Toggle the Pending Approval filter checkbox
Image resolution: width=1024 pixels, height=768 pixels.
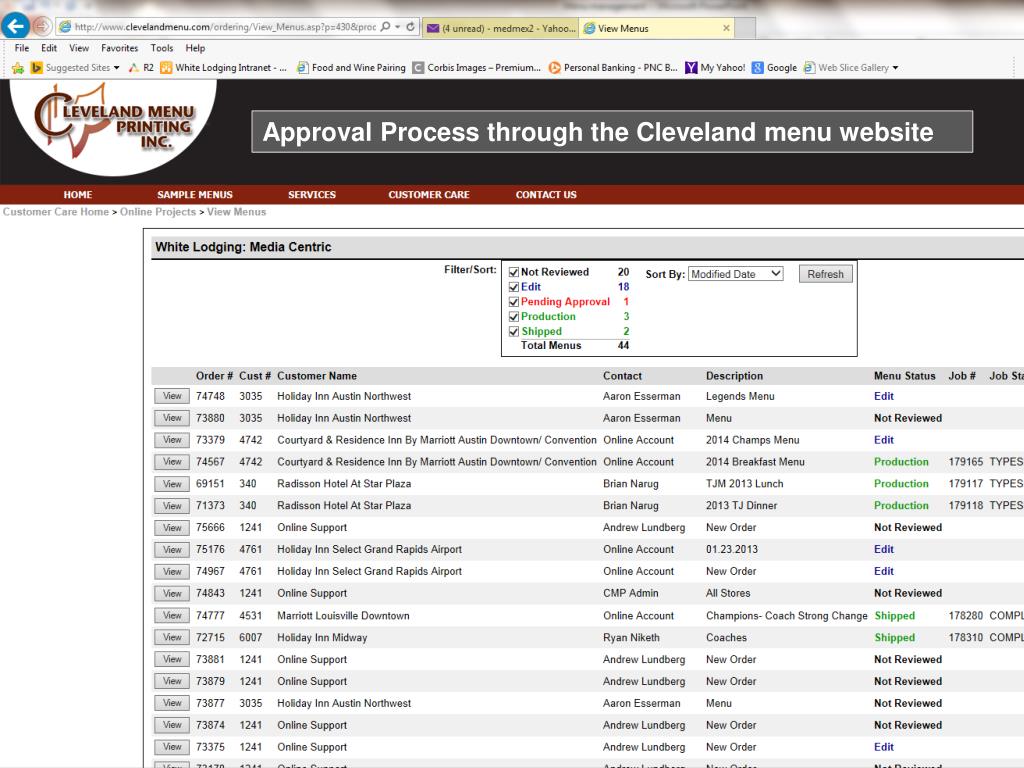point(514,302)
